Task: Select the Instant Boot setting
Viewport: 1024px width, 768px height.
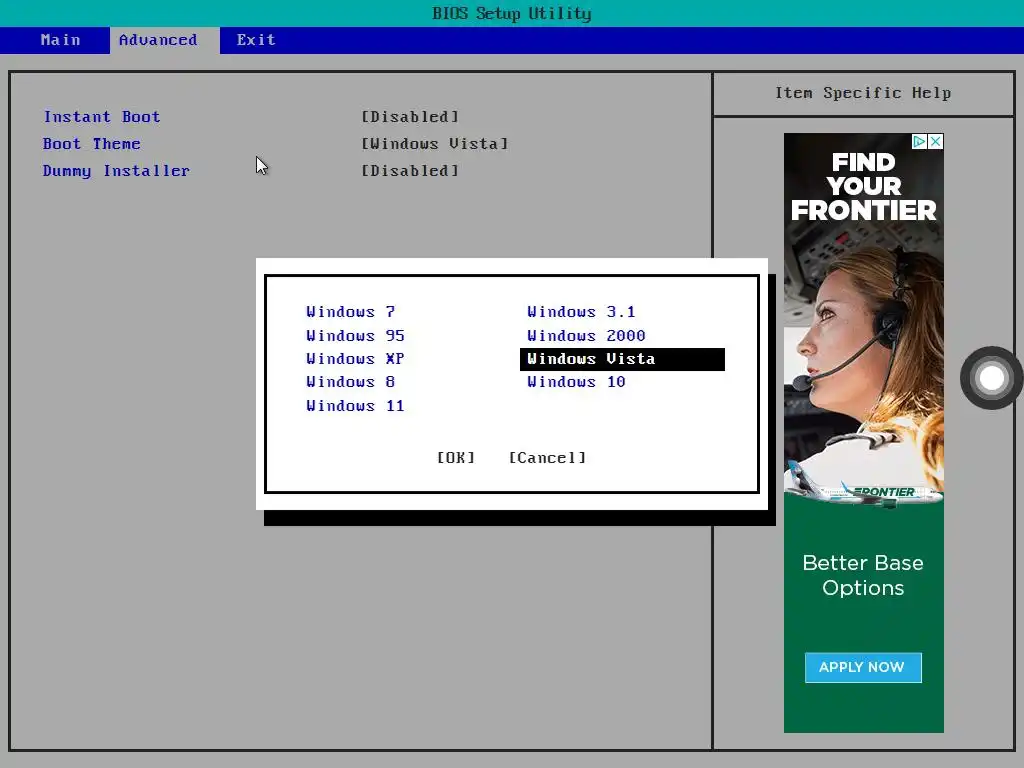Action: (102, 117)
